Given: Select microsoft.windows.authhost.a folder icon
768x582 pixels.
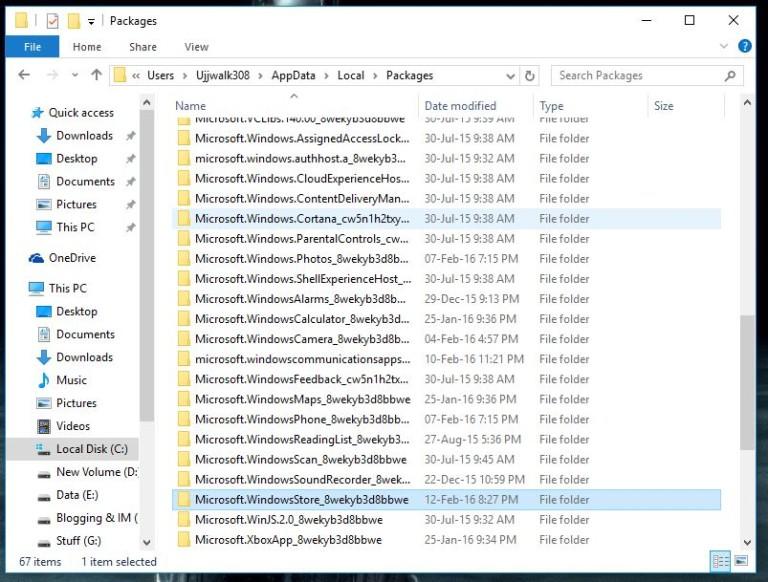Looking at the screenshot, I should 184,159.
